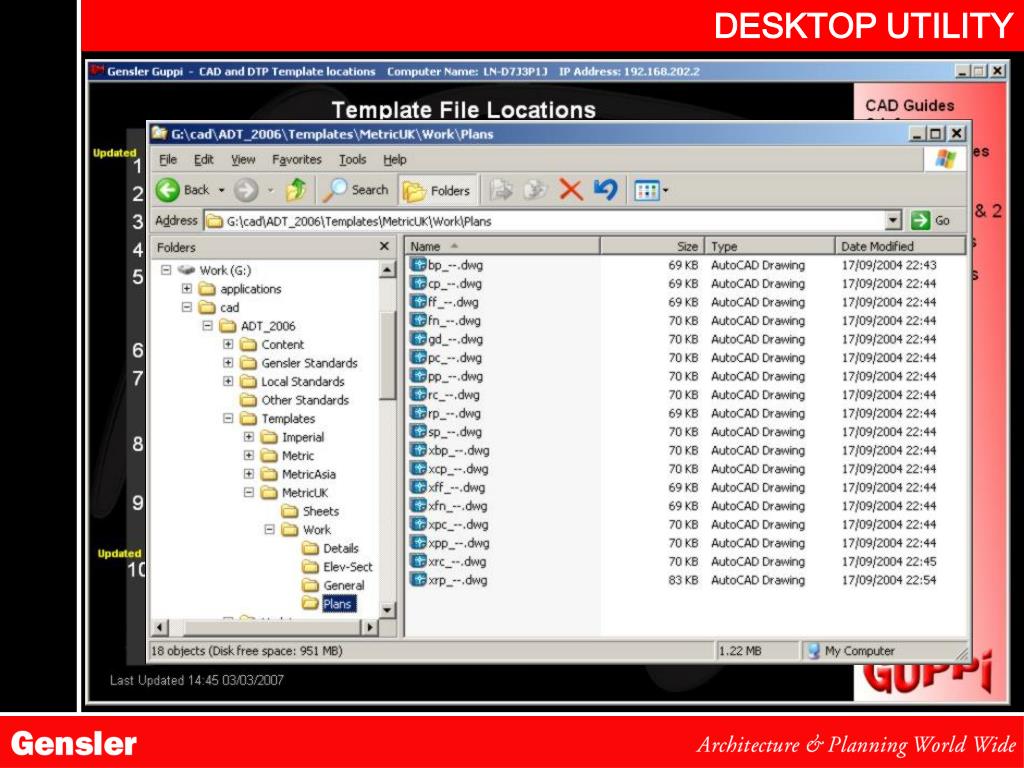Screen dimensions: 1024x768
Task: Close the Folders pane with X
Action: coord(384,246)
